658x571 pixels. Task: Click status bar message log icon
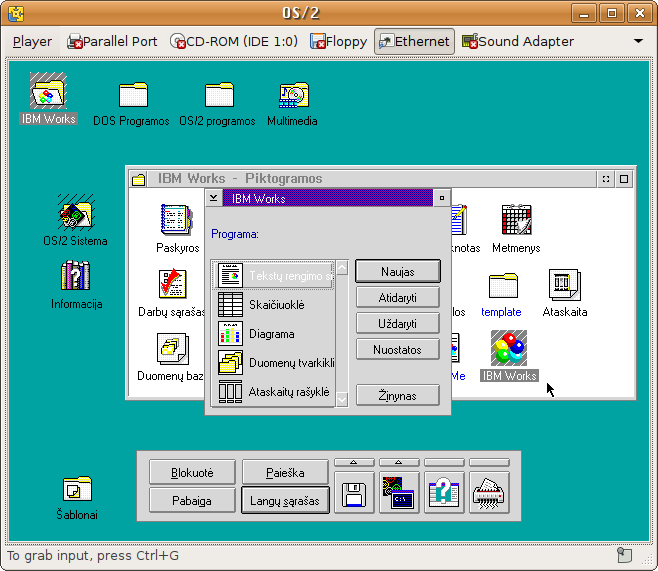625,555
